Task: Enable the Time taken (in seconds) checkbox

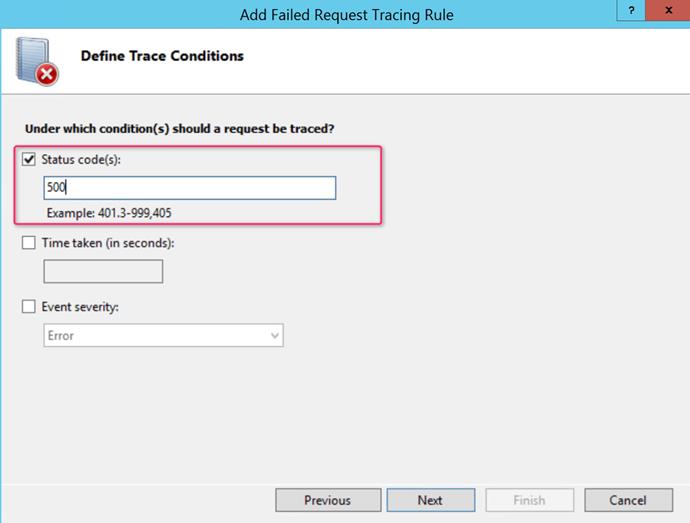Action: pyautogui.click(x=29, y=243)
